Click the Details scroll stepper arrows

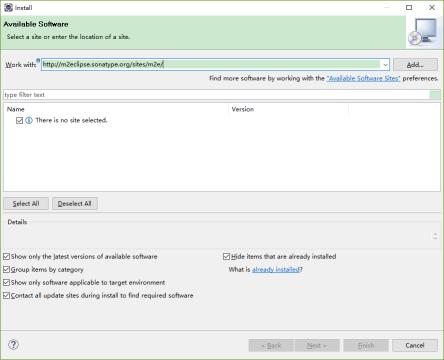point(435,236)
